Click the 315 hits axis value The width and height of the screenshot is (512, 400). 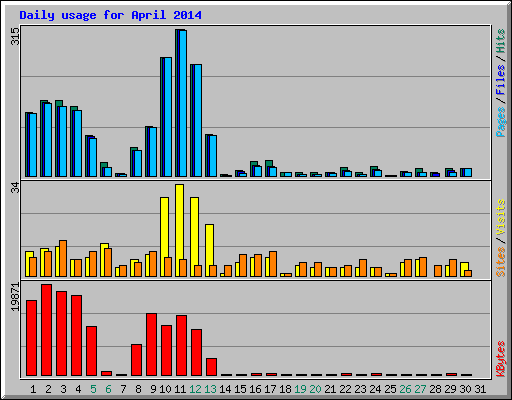(15, 36)
